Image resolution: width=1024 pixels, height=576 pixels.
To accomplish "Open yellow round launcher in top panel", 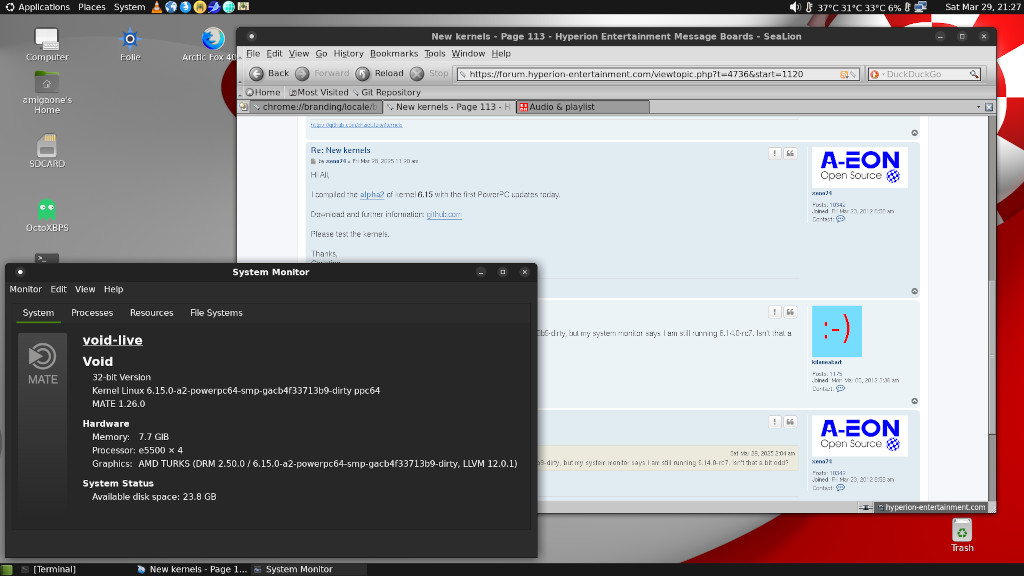I will 200,7.
